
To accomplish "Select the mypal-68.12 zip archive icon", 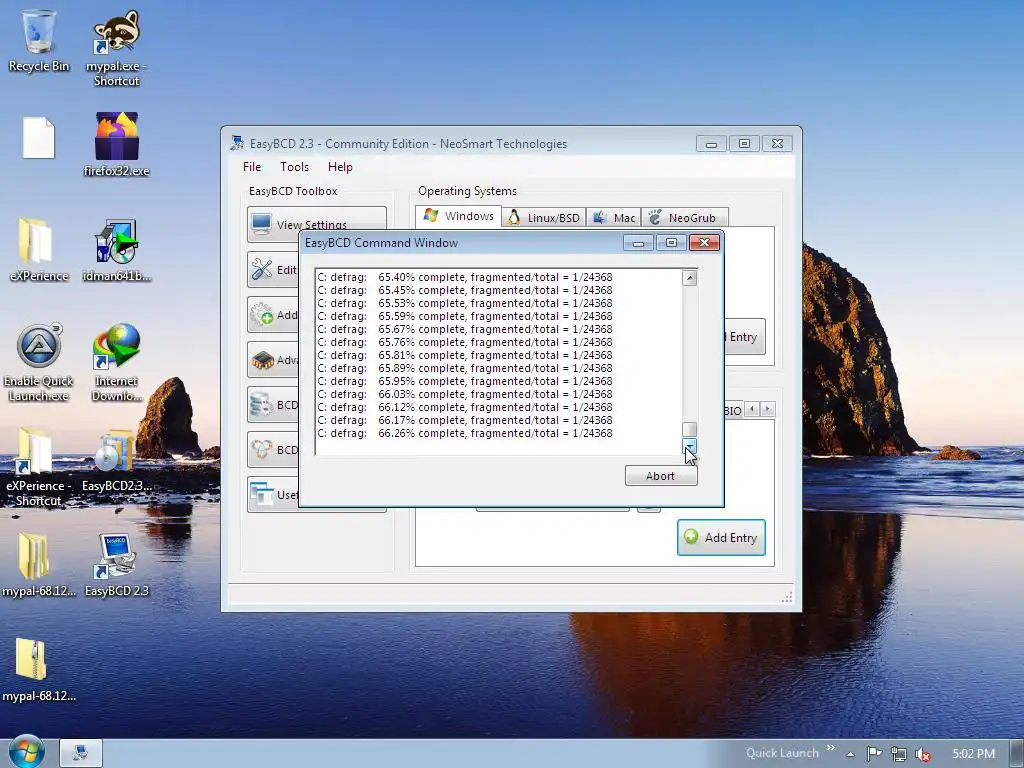I will [39, 669].
